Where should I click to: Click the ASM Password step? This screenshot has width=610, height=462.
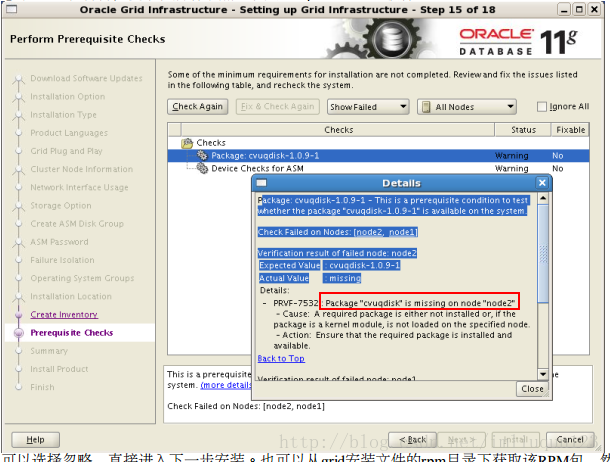pos(59,242)
